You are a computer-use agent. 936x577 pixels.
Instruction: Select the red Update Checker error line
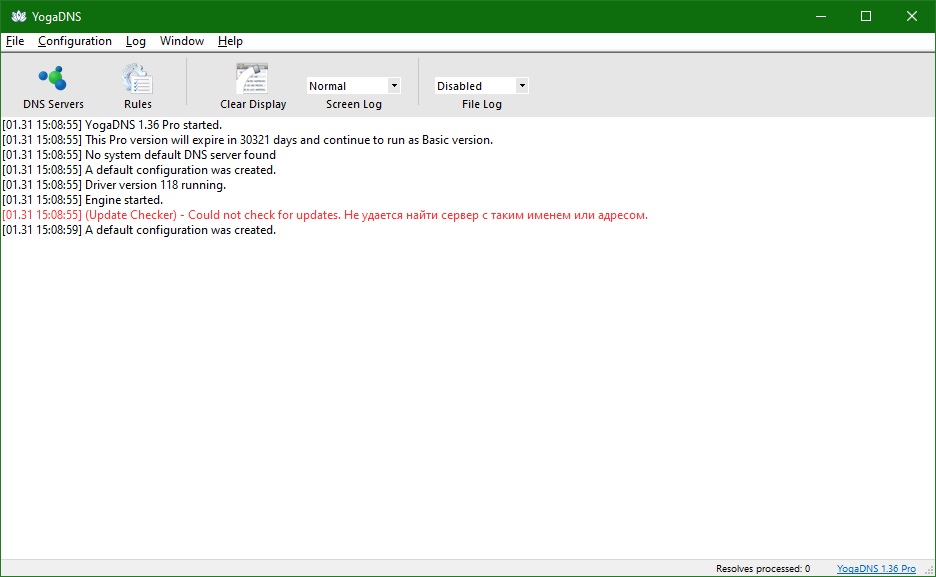coord(325,215)
